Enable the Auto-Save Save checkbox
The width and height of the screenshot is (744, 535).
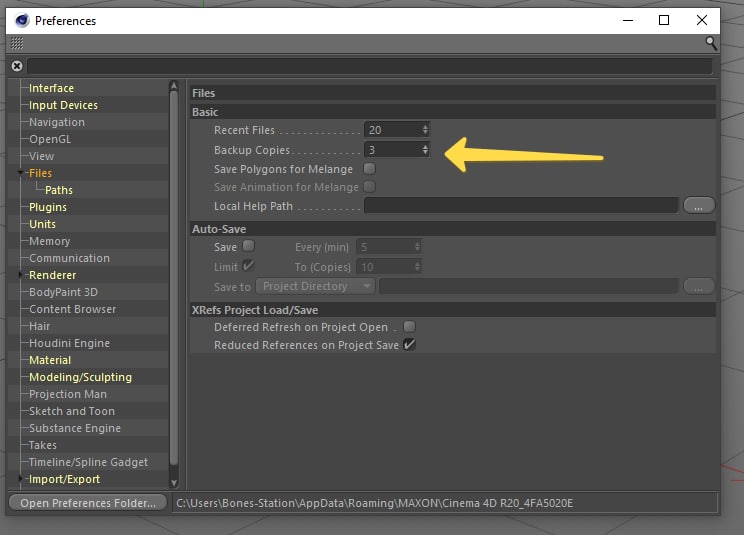coord(249,246)
